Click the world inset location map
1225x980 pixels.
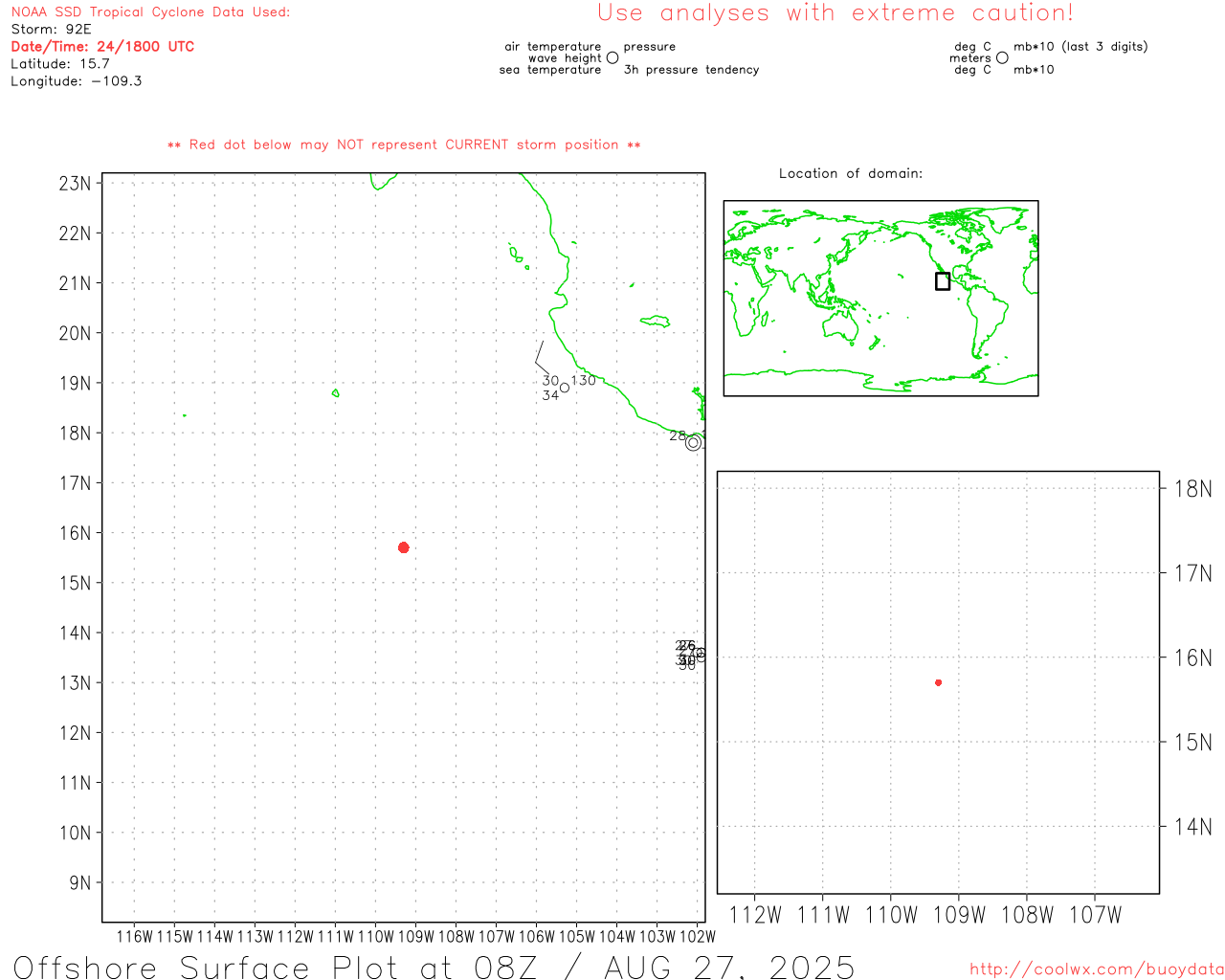[880, 298]
